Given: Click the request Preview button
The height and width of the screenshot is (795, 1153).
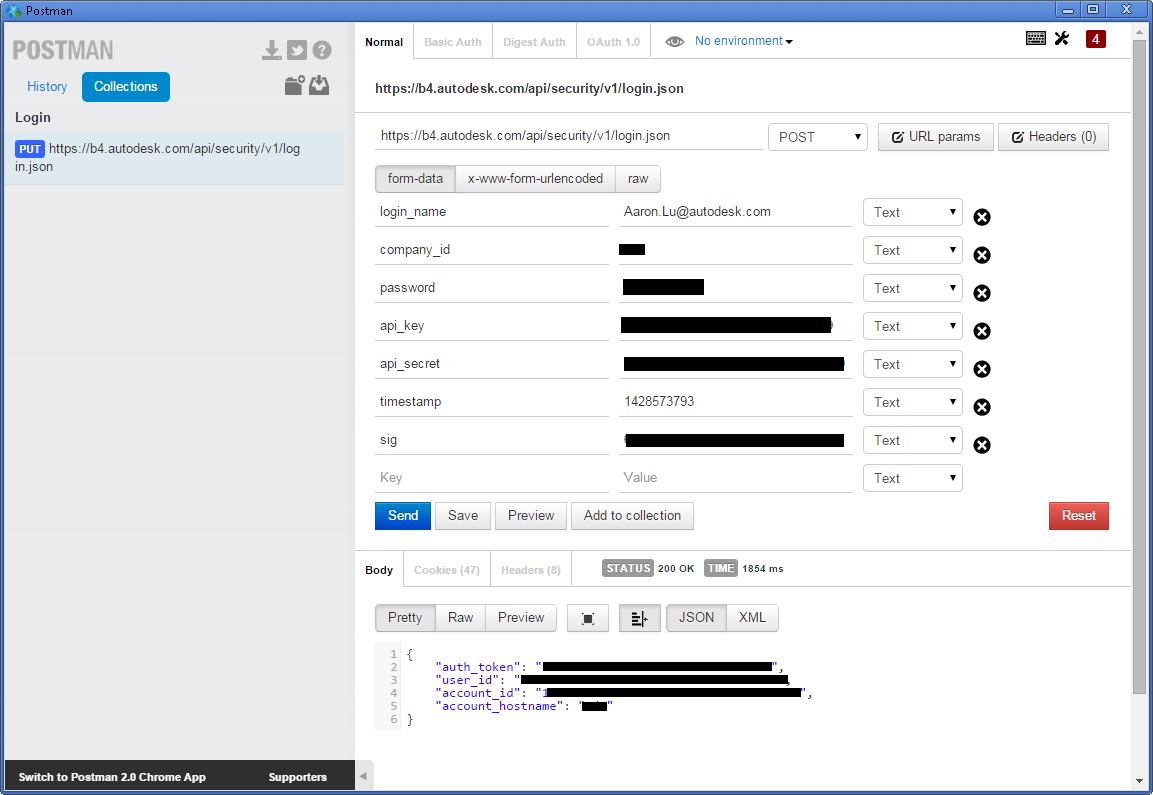Looking at the screenshot, I should click(x=531, y=516).
